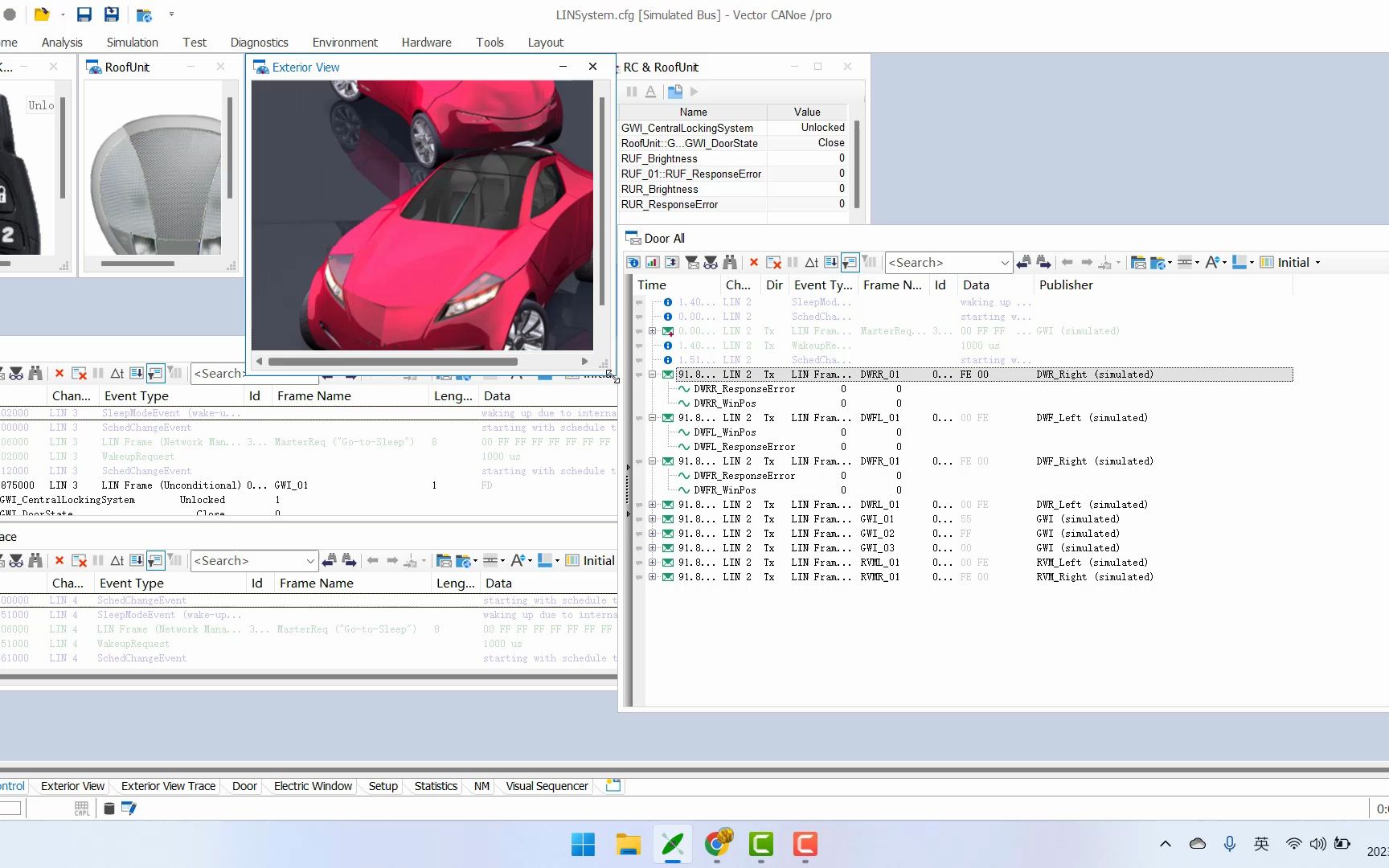Click the statistics bar chart icon in the Door All toolbar
The height and width of the screenshot is (868, 1389).
point(653,262)
